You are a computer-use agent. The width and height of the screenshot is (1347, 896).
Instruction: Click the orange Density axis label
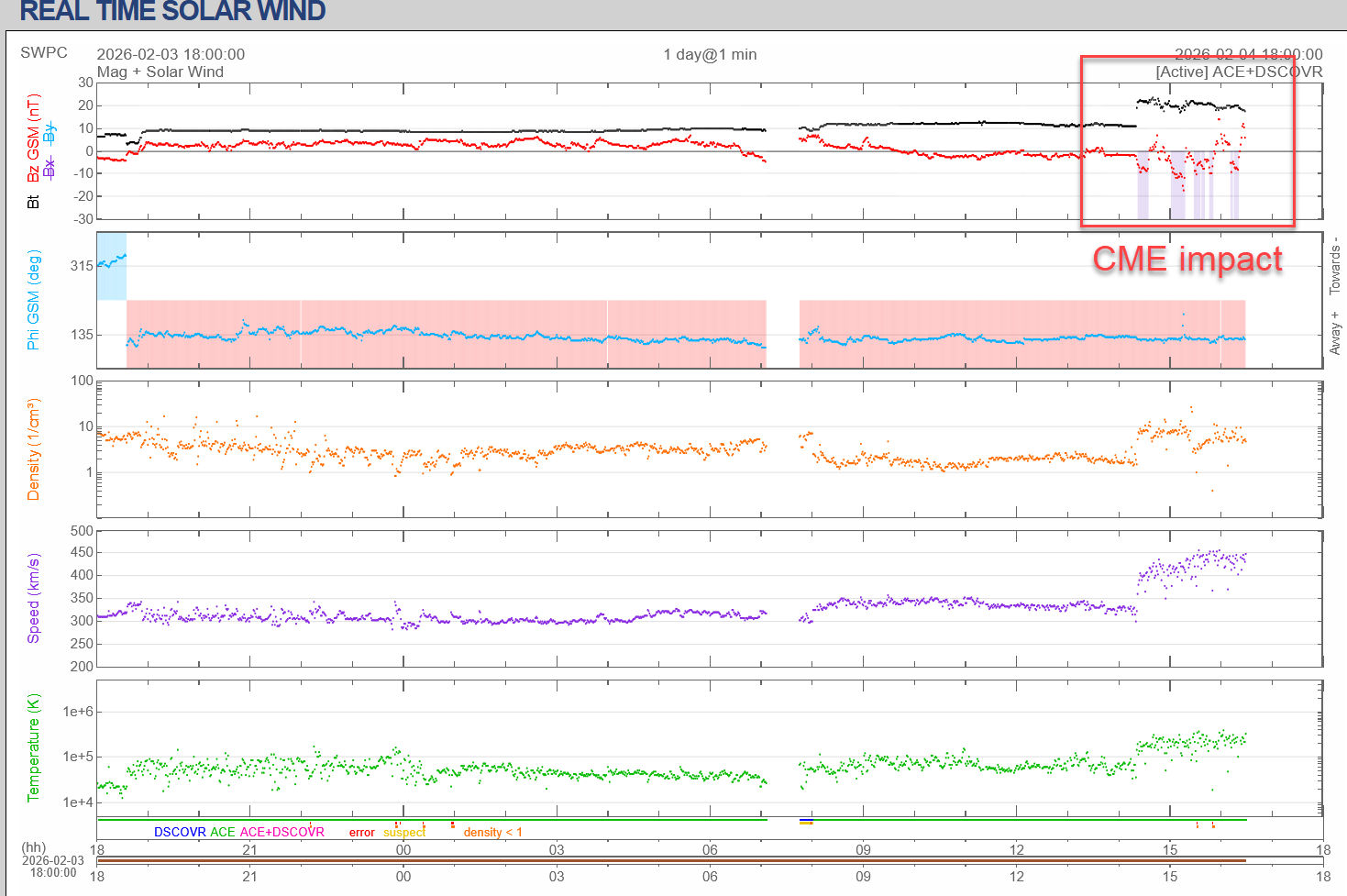click(33, 449)
